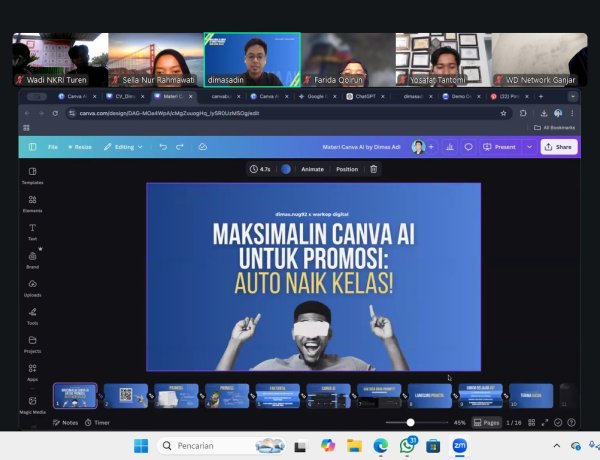
Task: Select the slide headline text MAKSIMALIN CANVA AI
Action: [x=314, y=234]
